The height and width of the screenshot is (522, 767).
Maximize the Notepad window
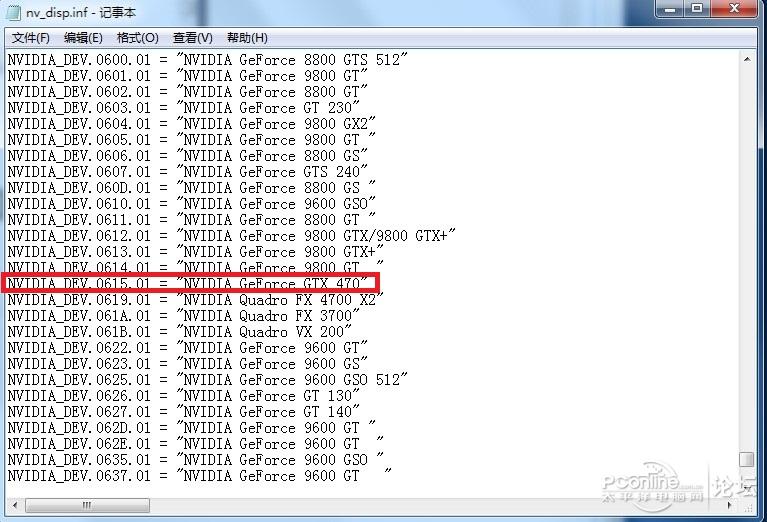pos(697,9)
